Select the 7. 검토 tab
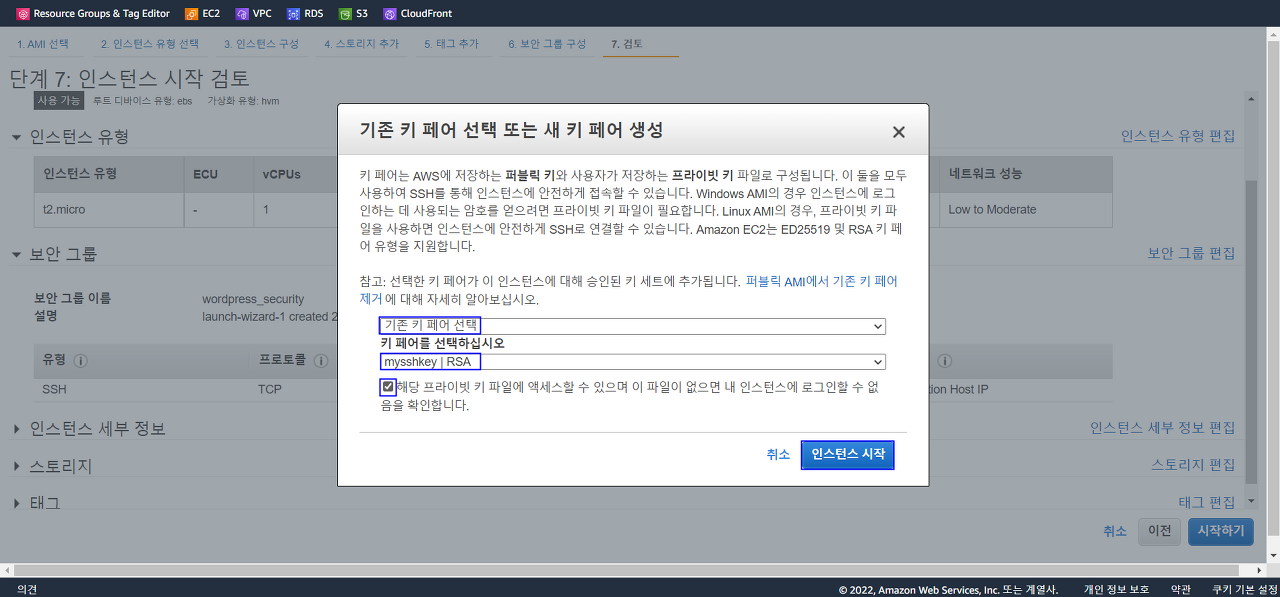 [x=627, y=45]
